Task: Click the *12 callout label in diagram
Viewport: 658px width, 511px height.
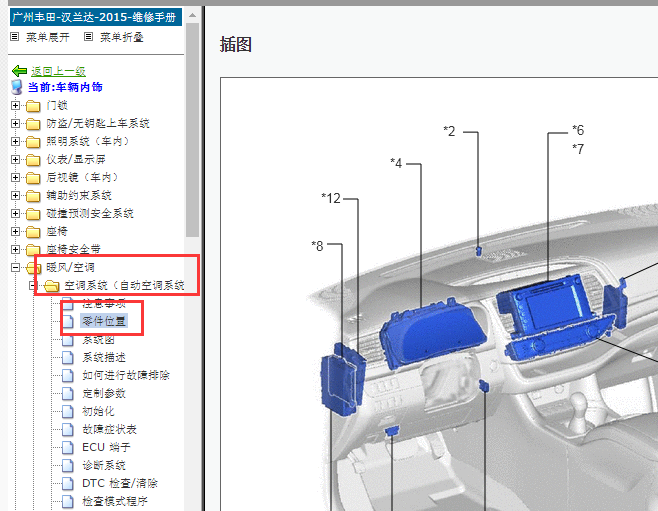Action: [x=331, y=198]
